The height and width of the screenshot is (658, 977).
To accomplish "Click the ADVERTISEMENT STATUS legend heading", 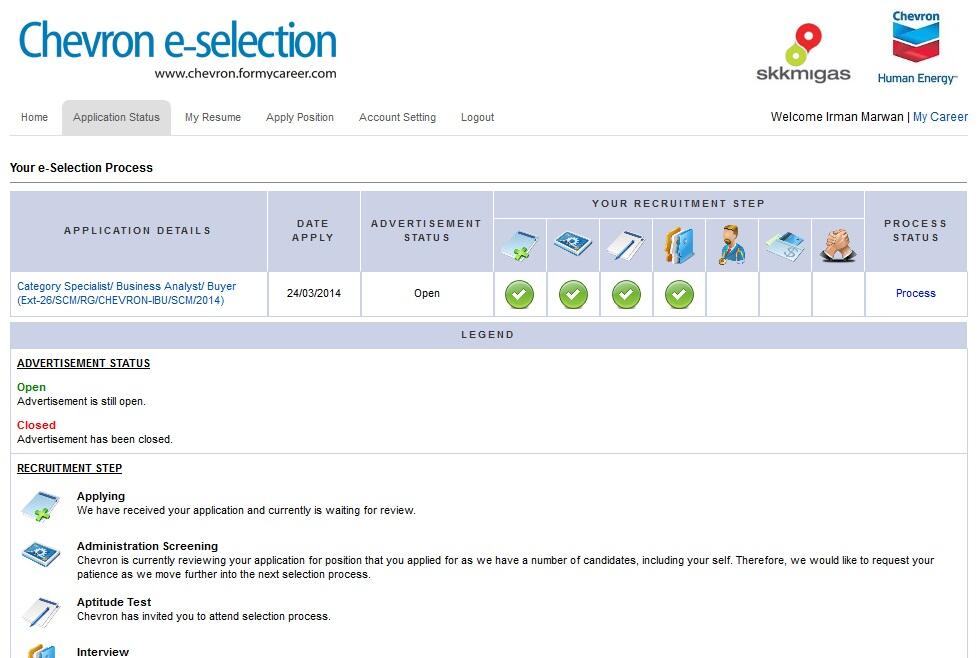I will (83, 363).
